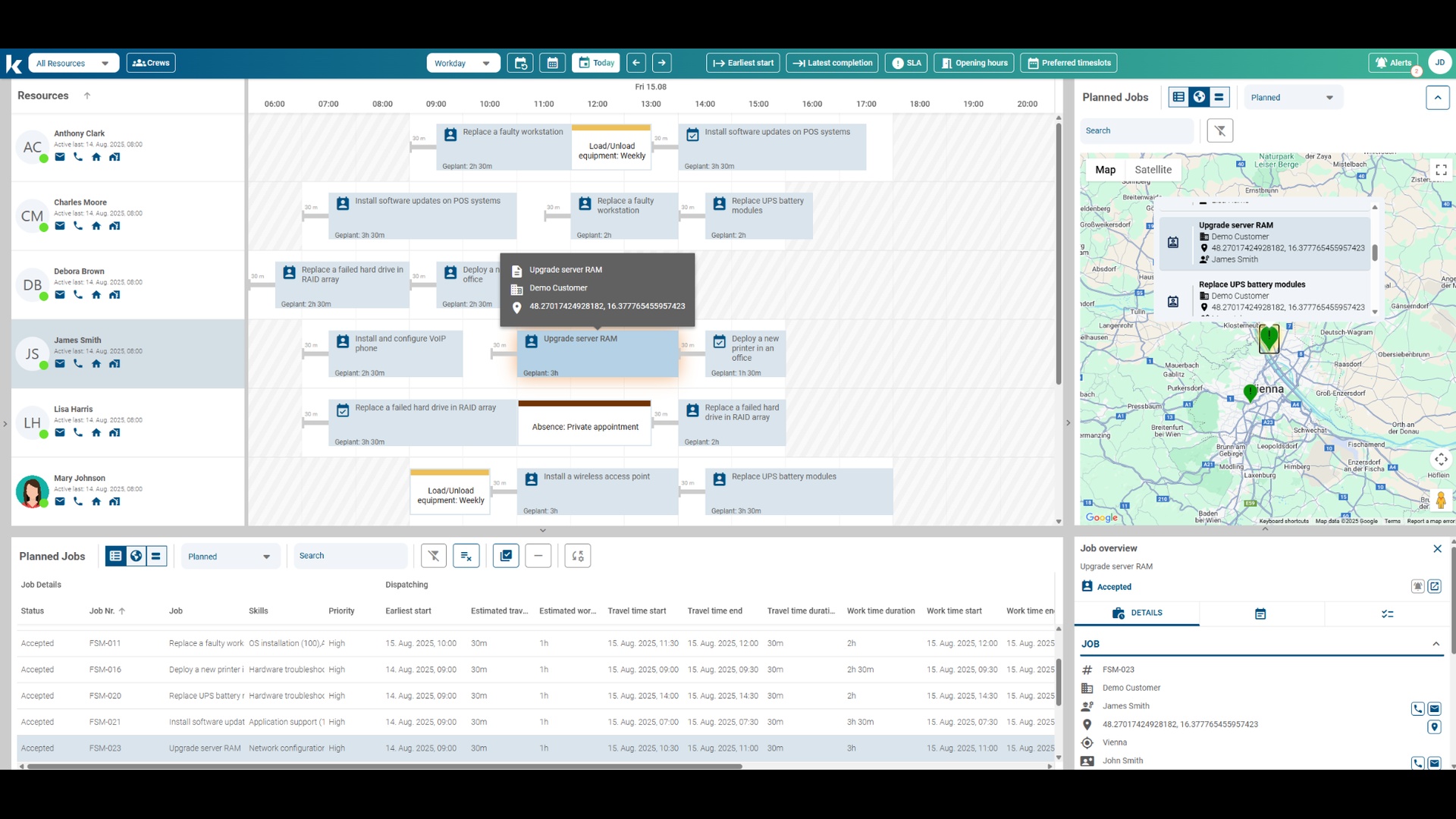
Task: Click bottom Planned Jobs search field
Action: coord(349,556)
